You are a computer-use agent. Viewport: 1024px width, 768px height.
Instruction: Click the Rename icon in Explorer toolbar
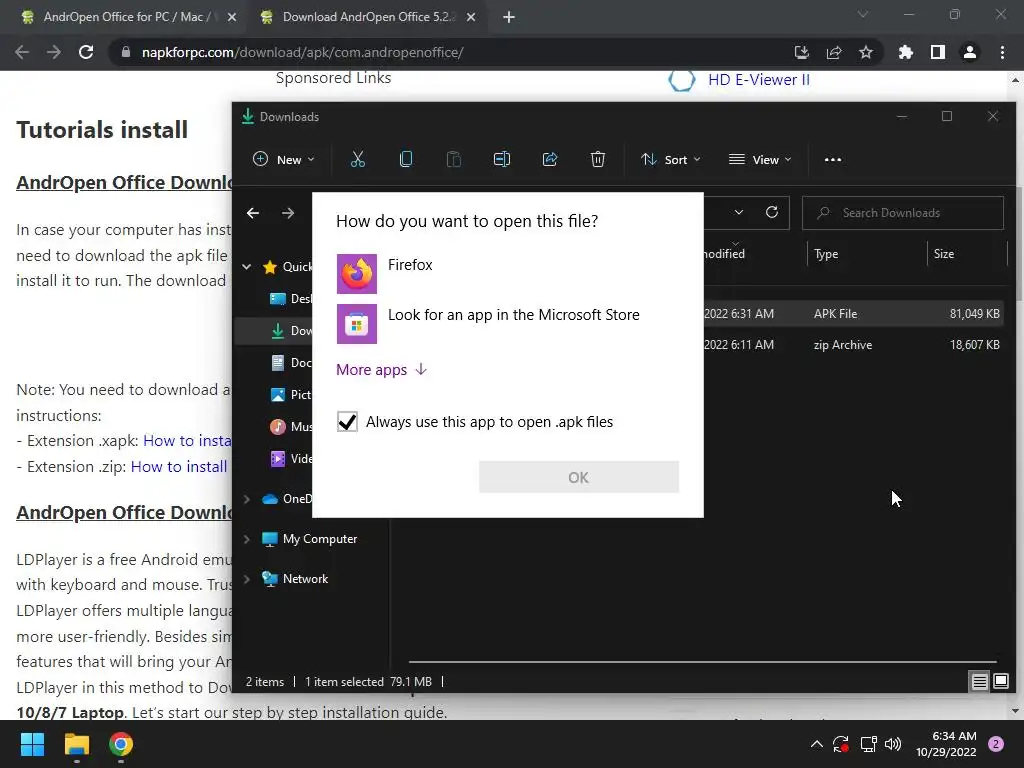tap(502, 159)
